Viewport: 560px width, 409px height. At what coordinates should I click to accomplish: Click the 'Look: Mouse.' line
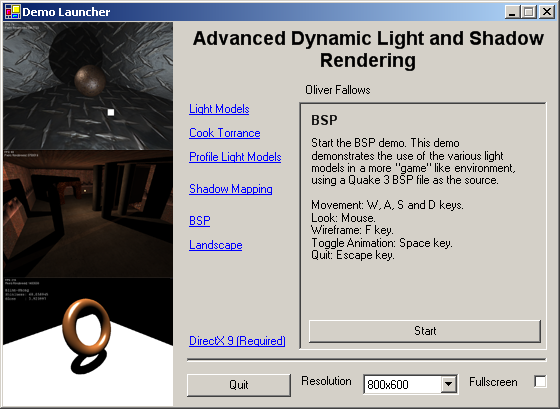(x=343, y=218)
